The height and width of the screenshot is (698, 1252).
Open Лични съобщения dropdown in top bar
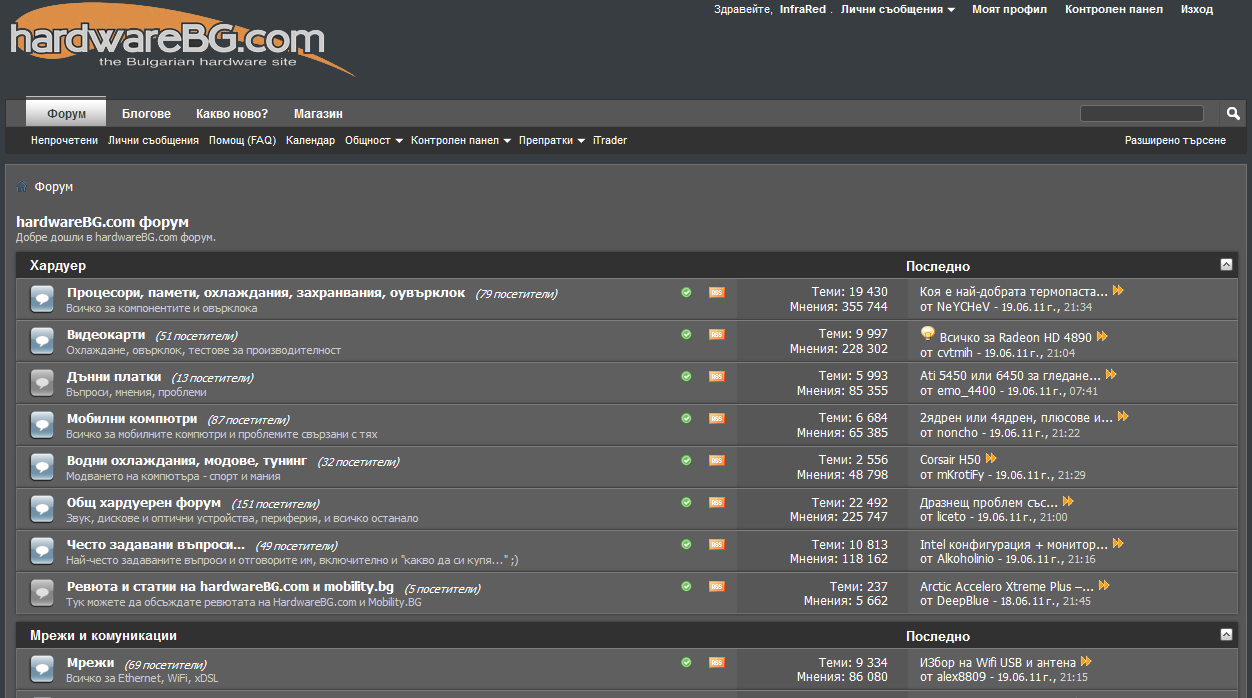[x=897, y=9]
